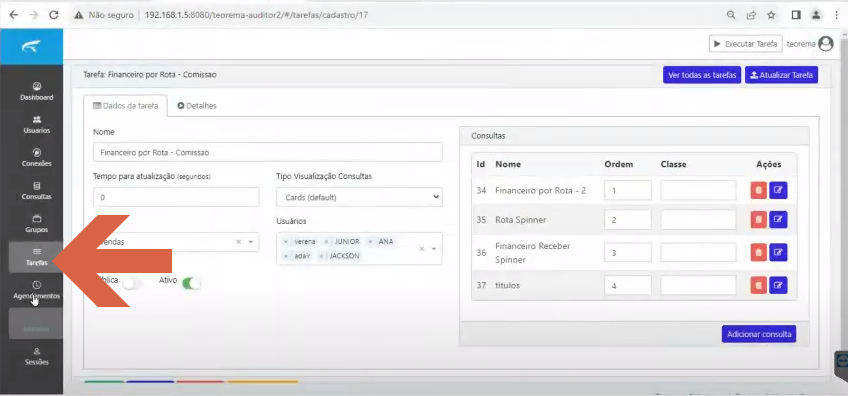Click the Atualizar Tarefa button

(x=781, y=75)
